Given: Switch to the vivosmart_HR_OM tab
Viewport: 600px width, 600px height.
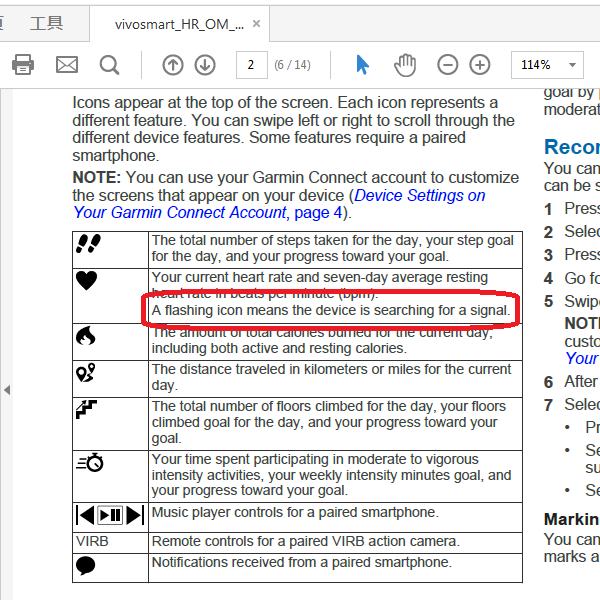Looking at the screenshot, I should click(x=179, y=24).
